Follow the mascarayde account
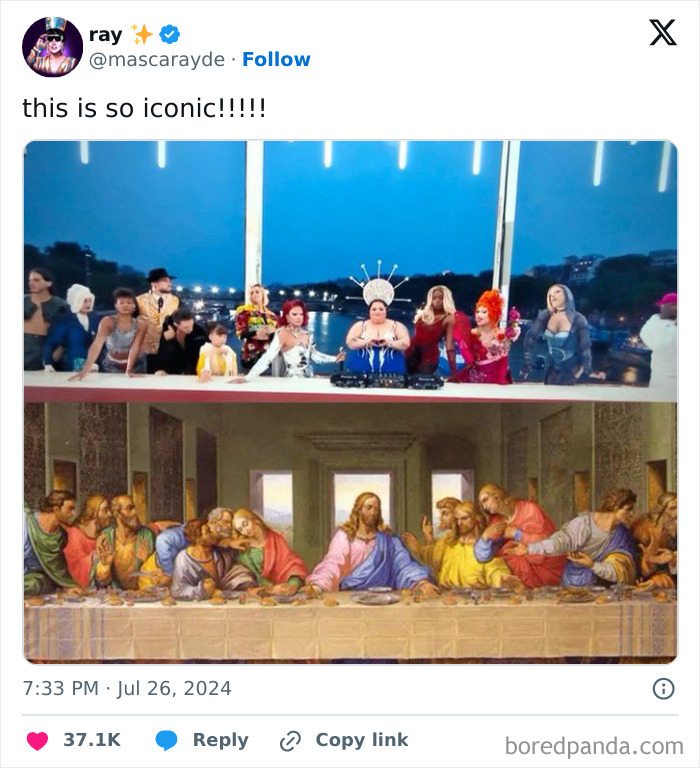The width and height of the screenshot is (700, 768). tap(276, 60)
